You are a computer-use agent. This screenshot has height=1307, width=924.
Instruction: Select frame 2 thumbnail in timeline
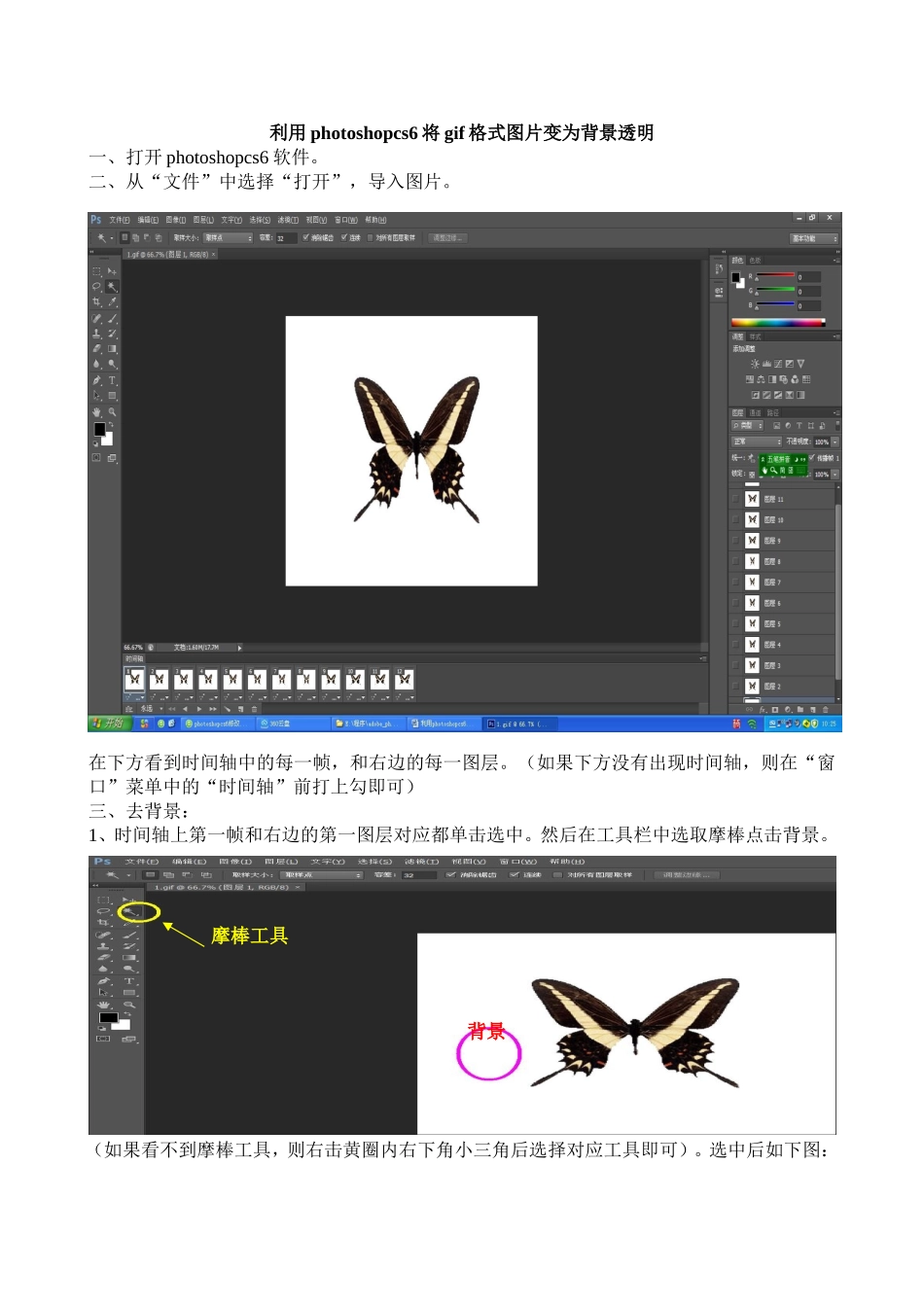coord(160,679)
